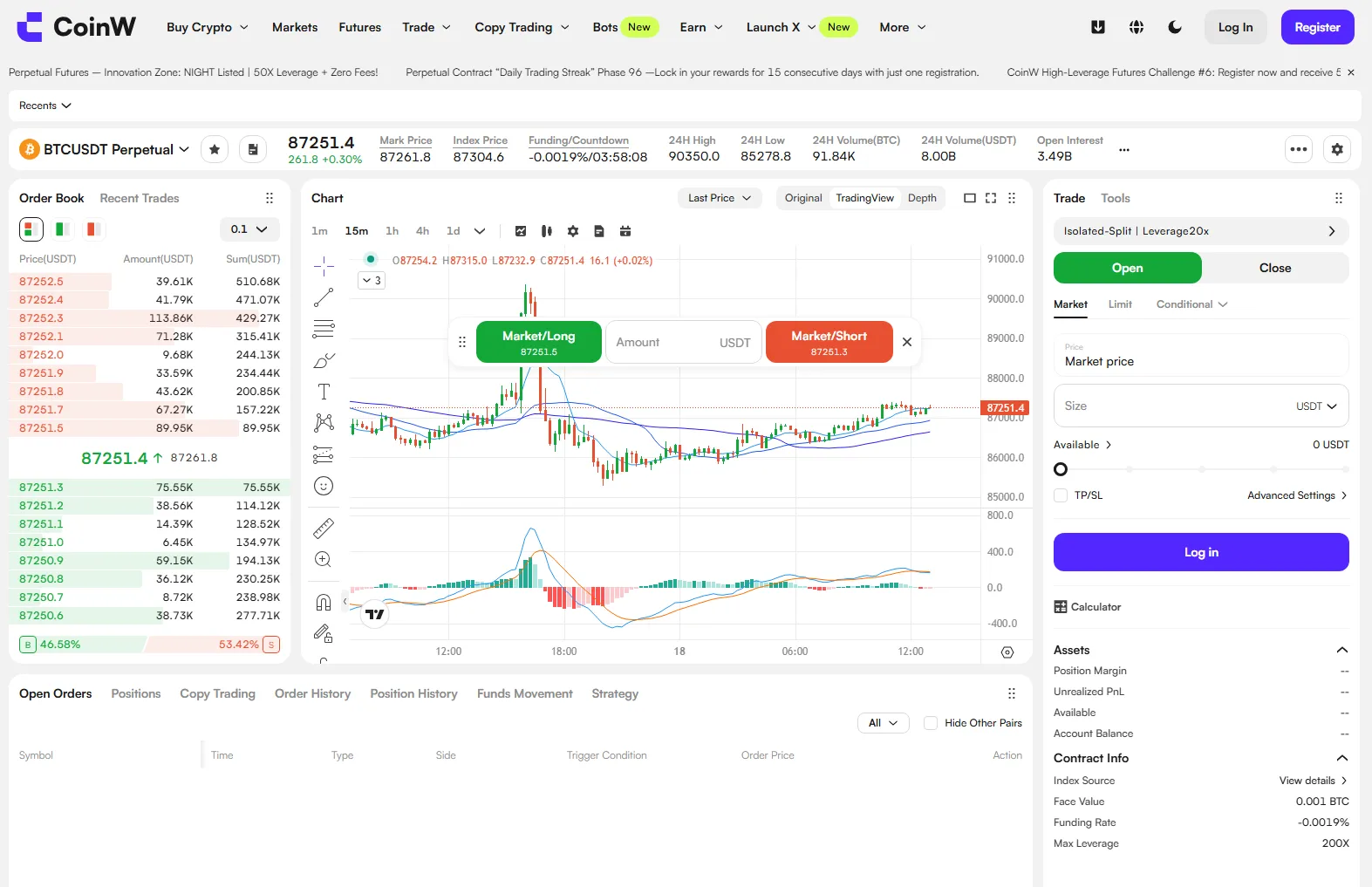
Task: Switch to Order History tab
Action: (312, 693)
